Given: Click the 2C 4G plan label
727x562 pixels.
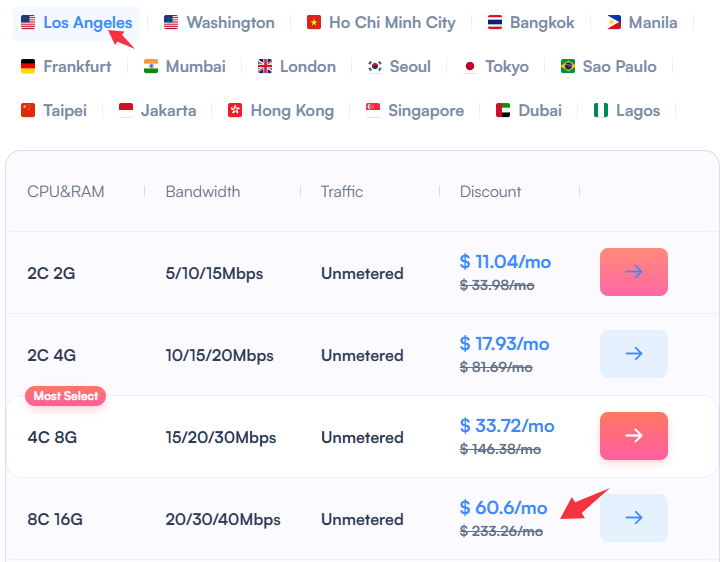Looking at the screenshot, I should pos(51,356).
